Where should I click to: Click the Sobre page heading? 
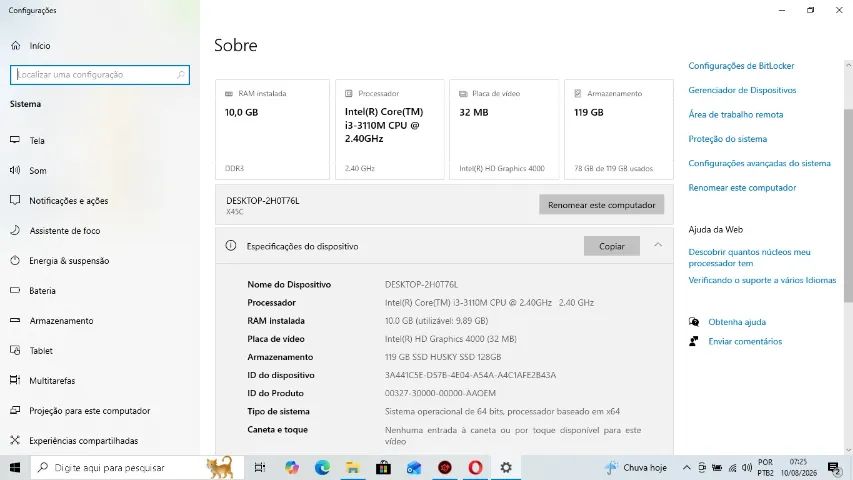(x=236, y=45)
